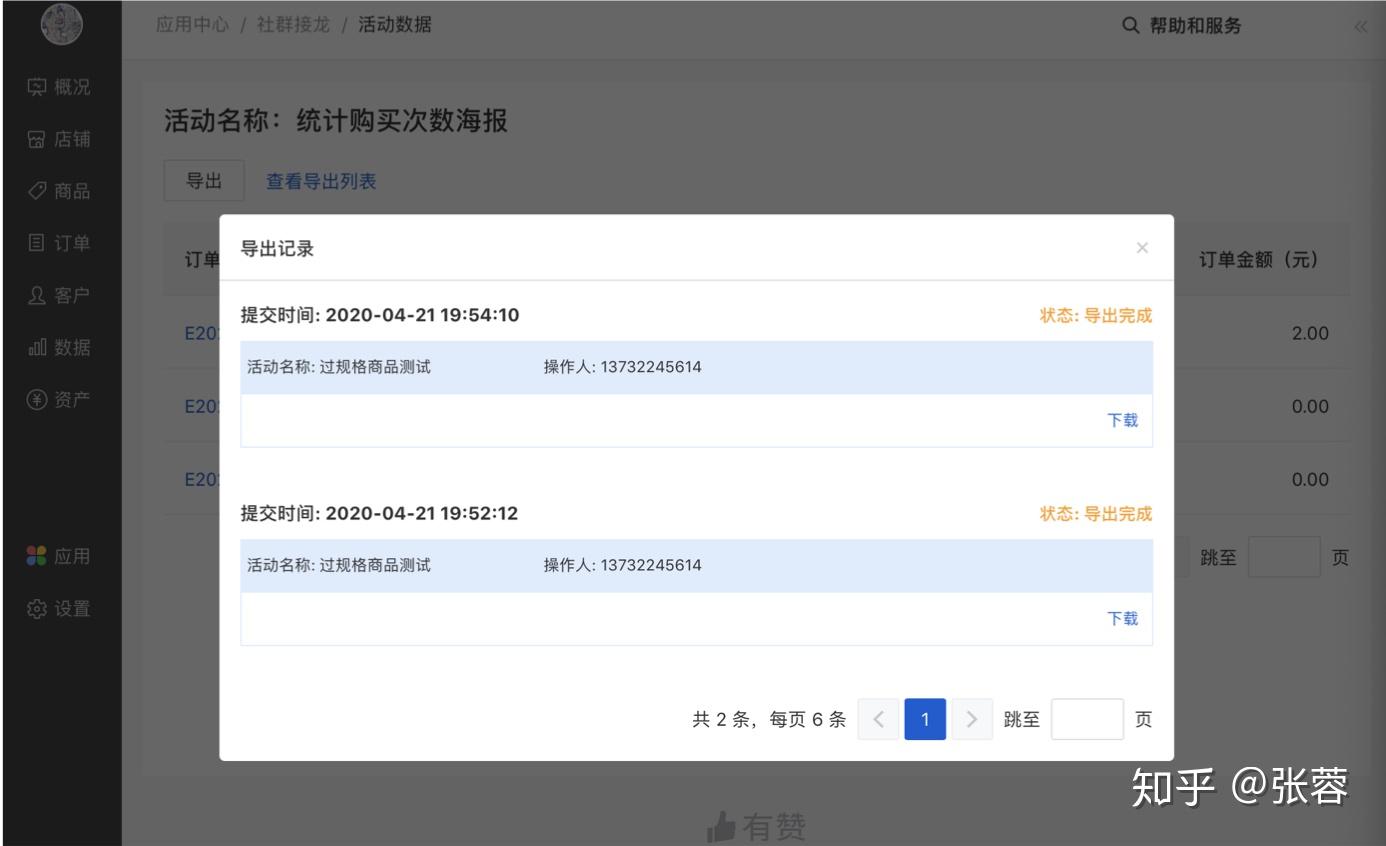The height and width of the screenshot is (846, 1386).
Task: Click 提交时间: 2020-04-21 19:52:12 text
Action: (x=380, y=513)
